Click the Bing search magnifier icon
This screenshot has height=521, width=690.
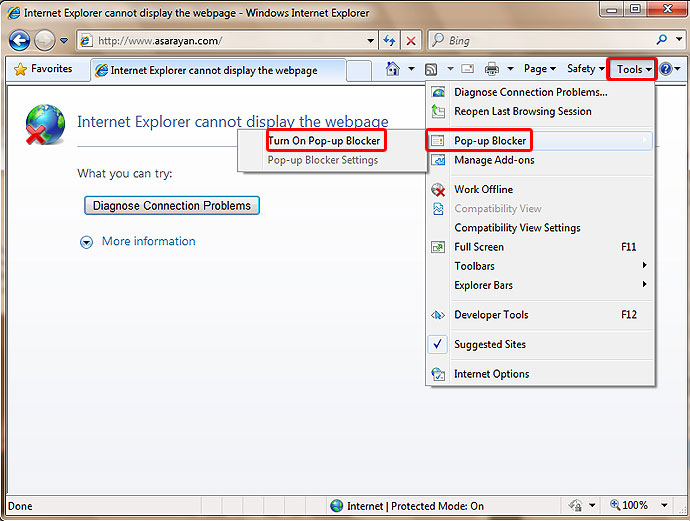click(663, 41)
